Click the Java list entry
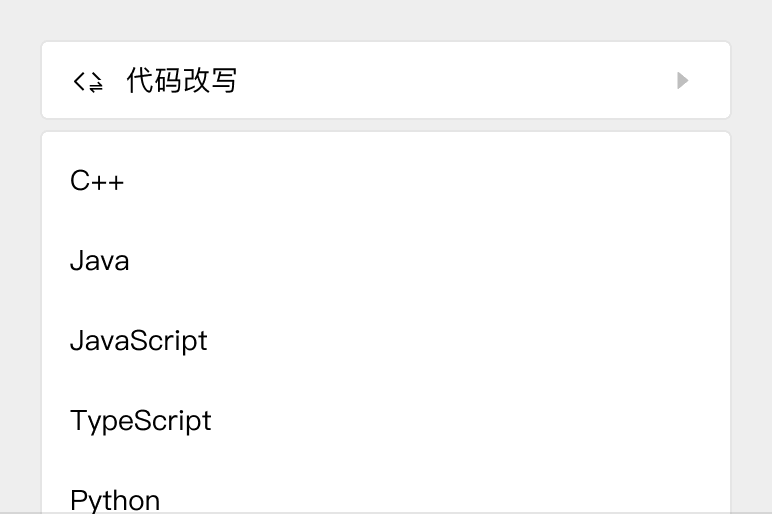The width and height of the screenshot is (772, 514). pos(100,261)
